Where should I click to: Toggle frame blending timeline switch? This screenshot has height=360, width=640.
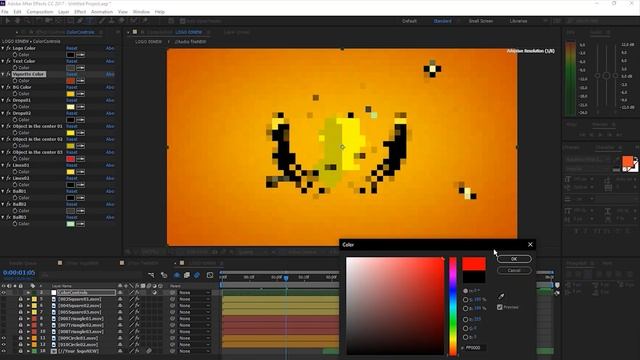pyautogui.click(x=187, y=275)
